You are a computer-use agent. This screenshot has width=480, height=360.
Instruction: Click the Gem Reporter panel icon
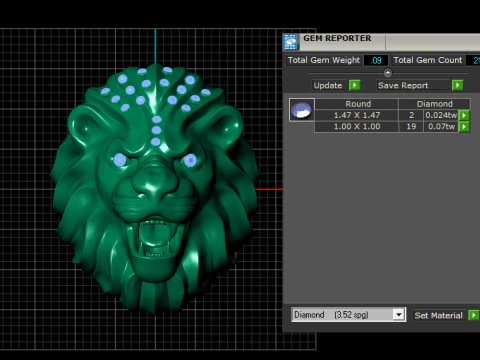(x=291, y=42)
